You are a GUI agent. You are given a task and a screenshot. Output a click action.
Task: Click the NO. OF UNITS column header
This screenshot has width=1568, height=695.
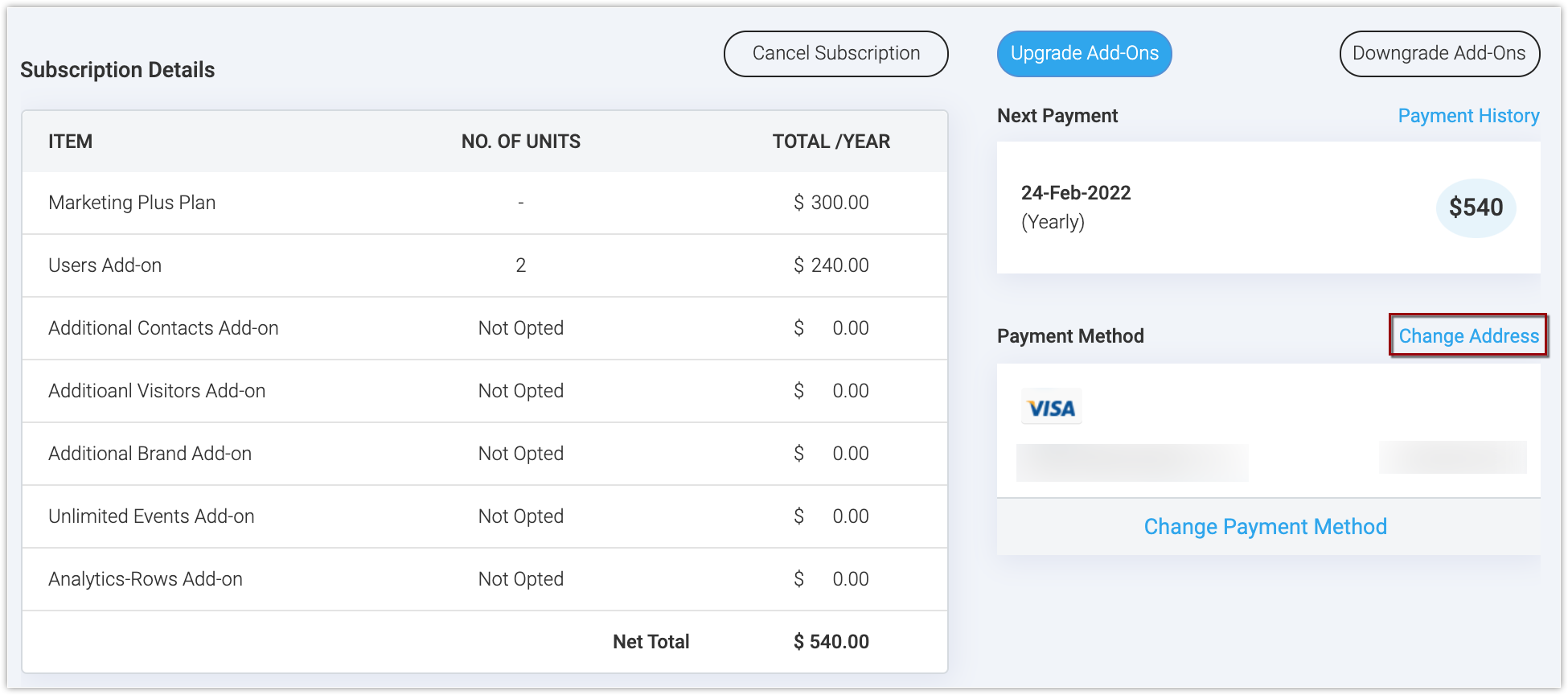[x=520, y=142]
